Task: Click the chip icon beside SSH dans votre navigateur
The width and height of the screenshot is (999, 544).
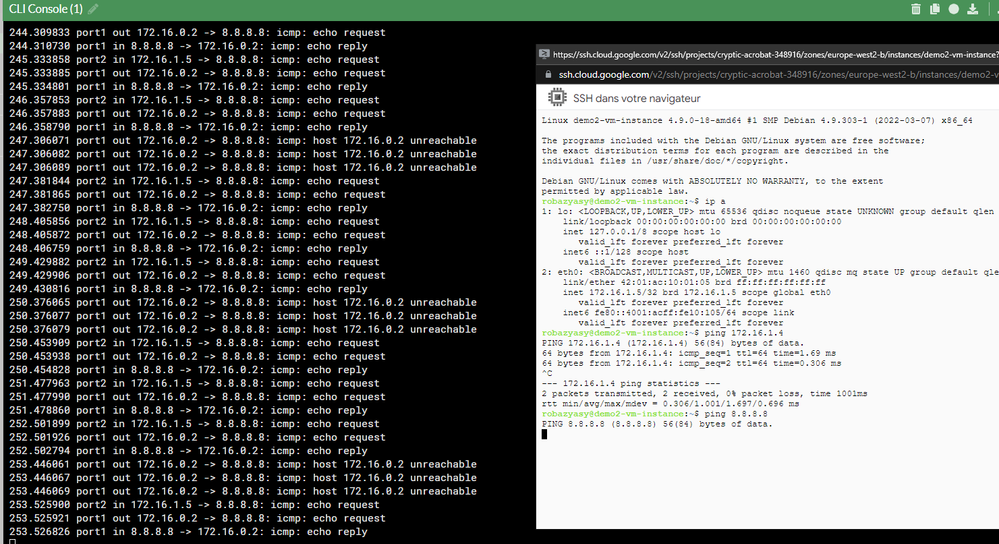Action: click(x=557, y=97)
